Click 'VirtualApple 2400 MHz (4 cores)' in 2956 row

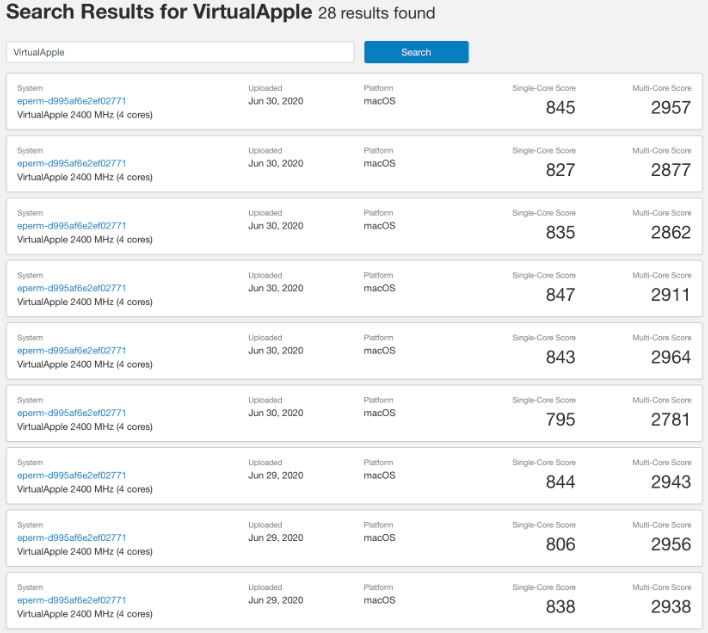(85, 552)
